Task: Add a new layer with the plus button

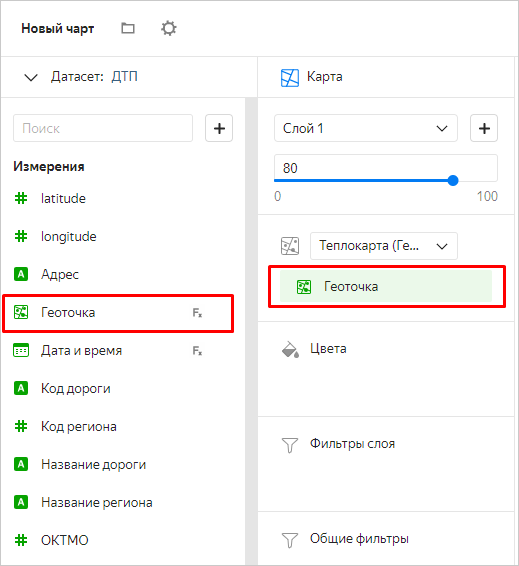Action: pos(484,128)
